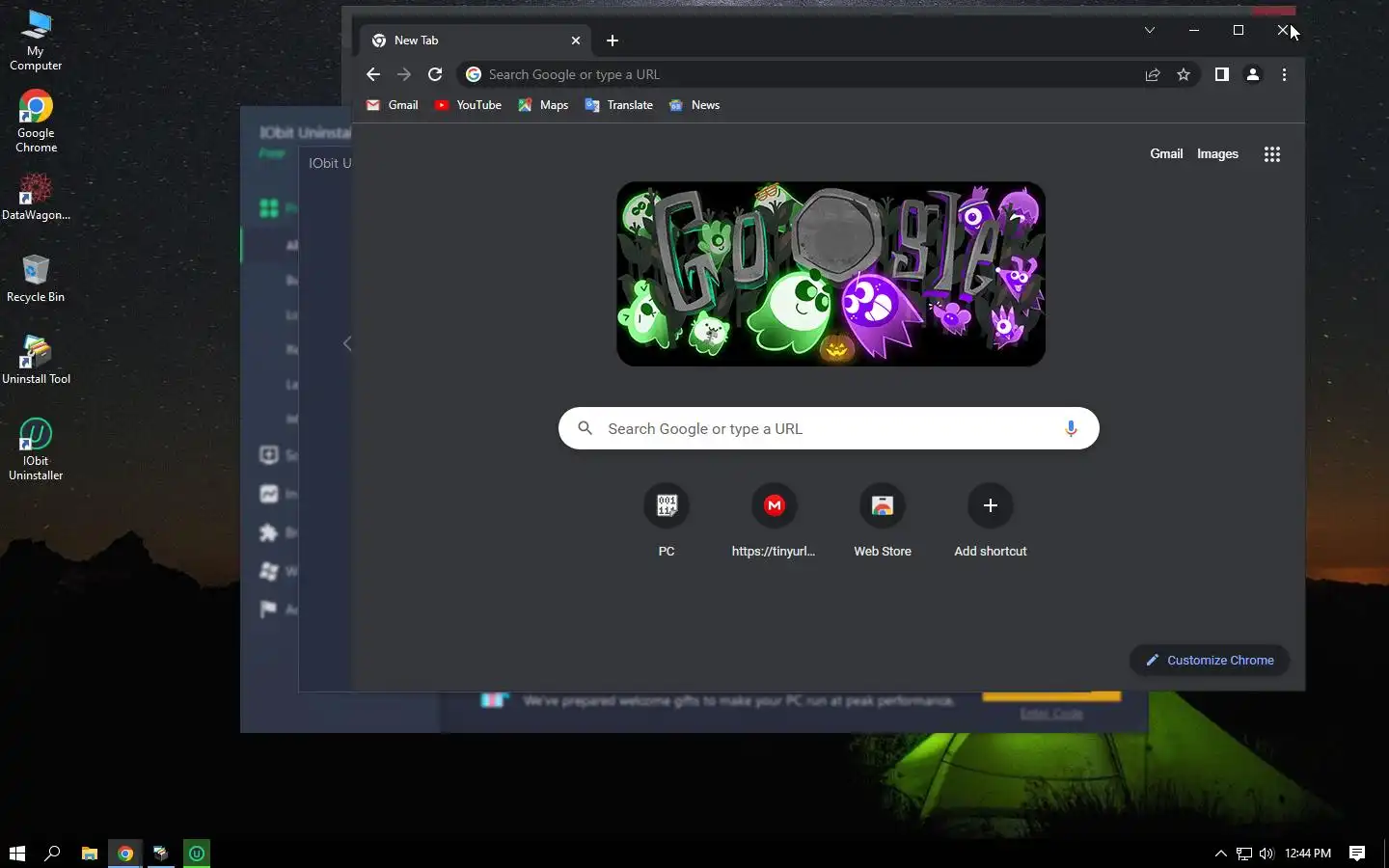
Task: Open the YouTube bookmark
Action: [468, 105]
